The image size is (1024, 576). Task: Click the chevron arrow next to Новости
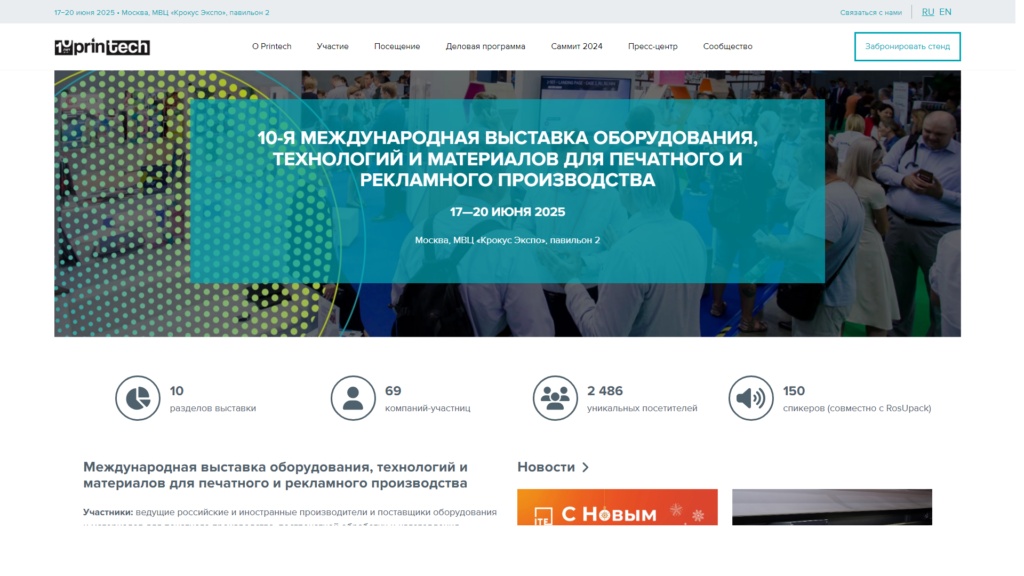tap(585, 467)
